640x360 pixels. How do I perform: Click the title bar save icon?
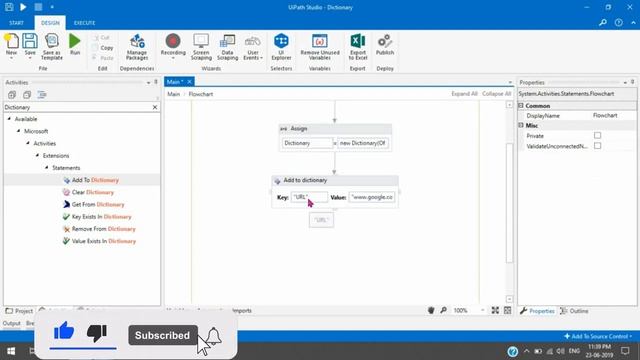9,7
